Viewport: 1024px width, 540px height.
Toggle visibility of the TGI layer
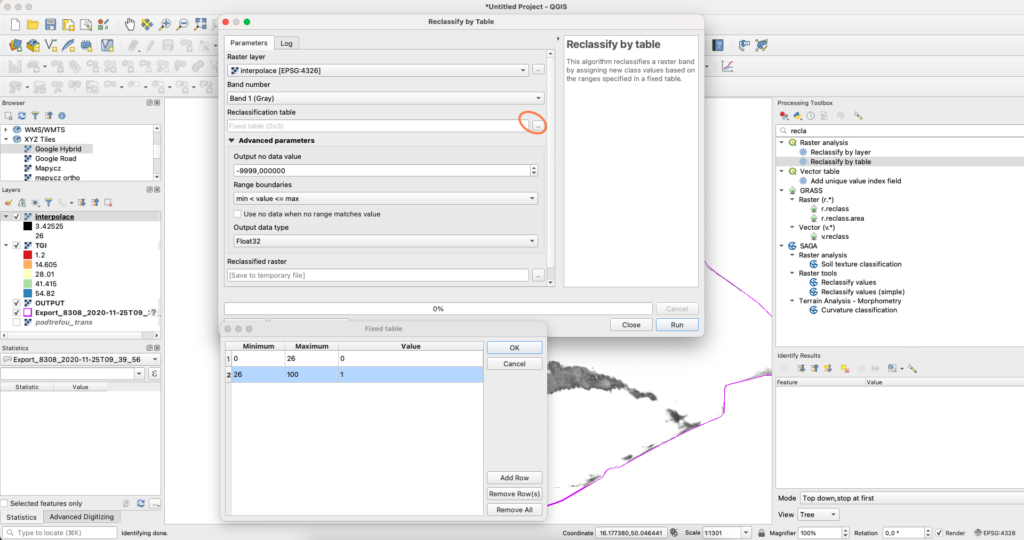(x=16, y=245)
